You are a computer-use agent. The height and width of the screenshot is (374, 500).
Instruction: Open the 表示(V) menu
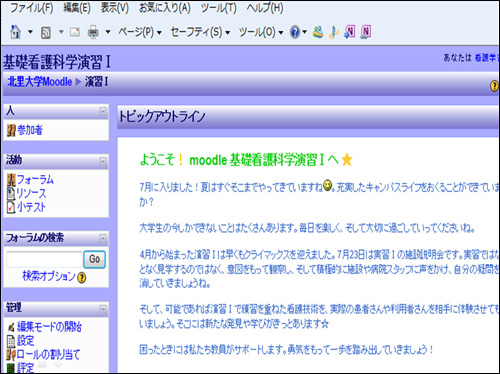click(115, 8)
